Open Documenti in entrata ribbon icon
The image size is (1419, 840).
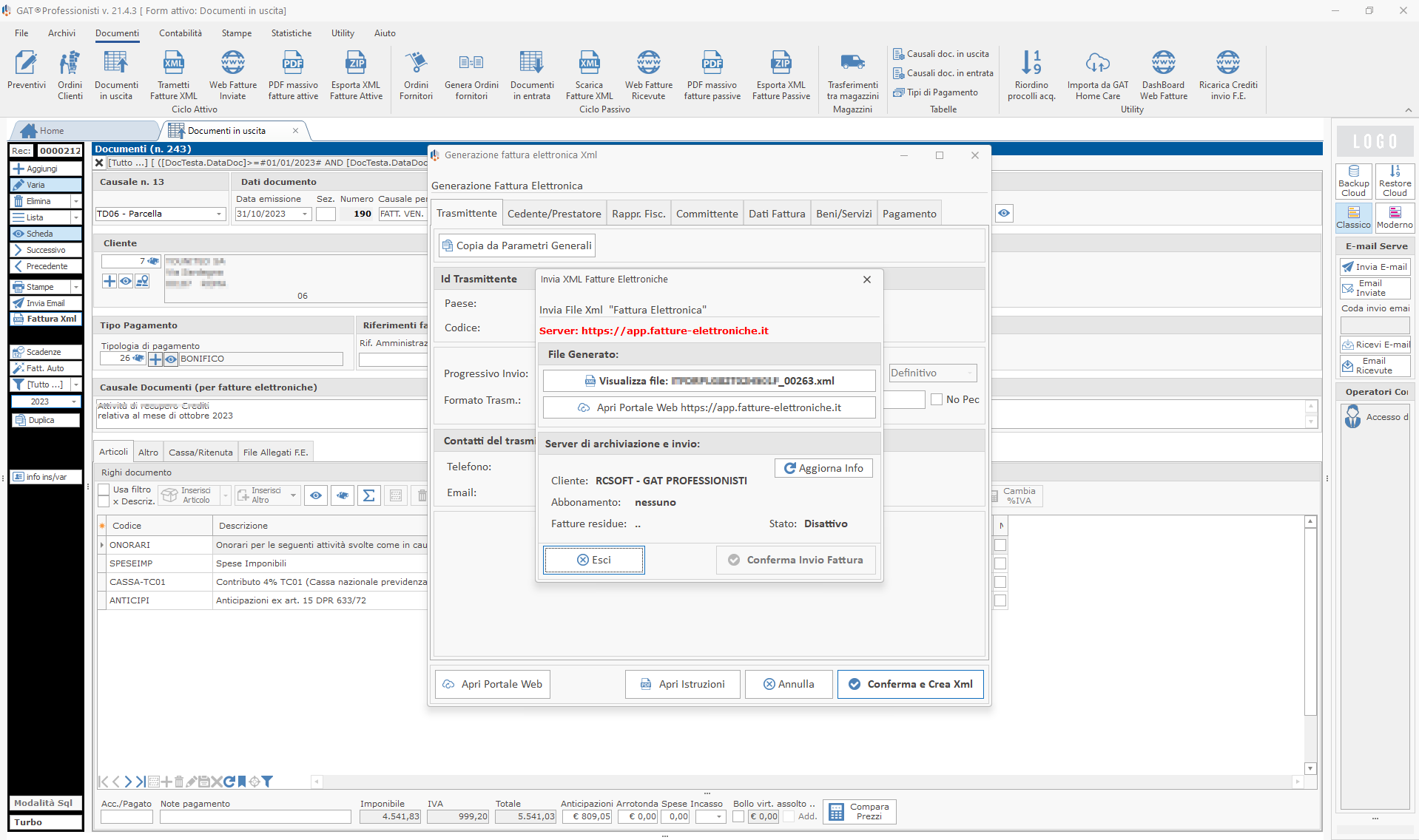pyautogui.click(x=532, y=75)
